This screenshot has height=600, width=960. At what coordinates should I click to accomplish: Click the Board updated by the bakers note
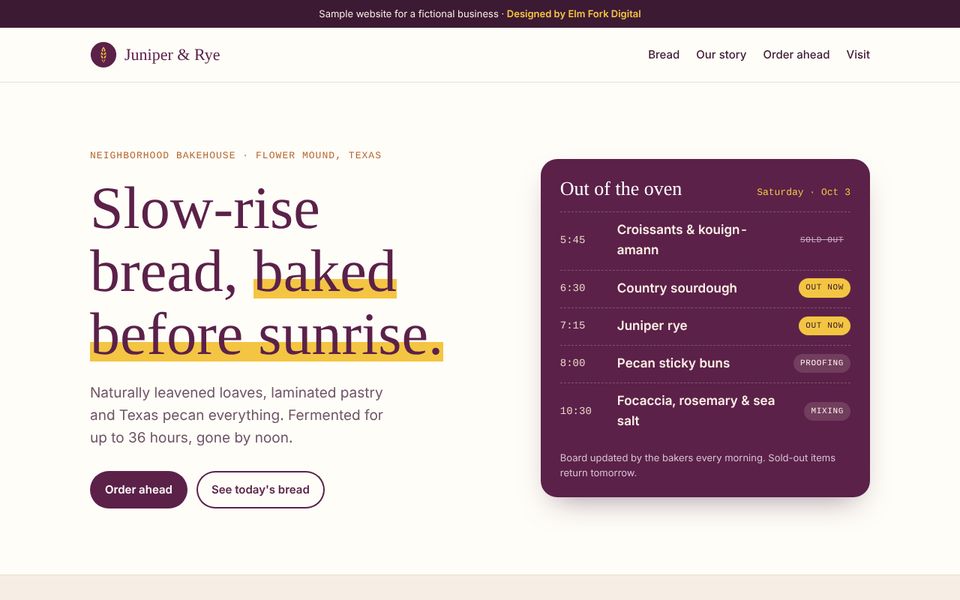pos(697,465)
